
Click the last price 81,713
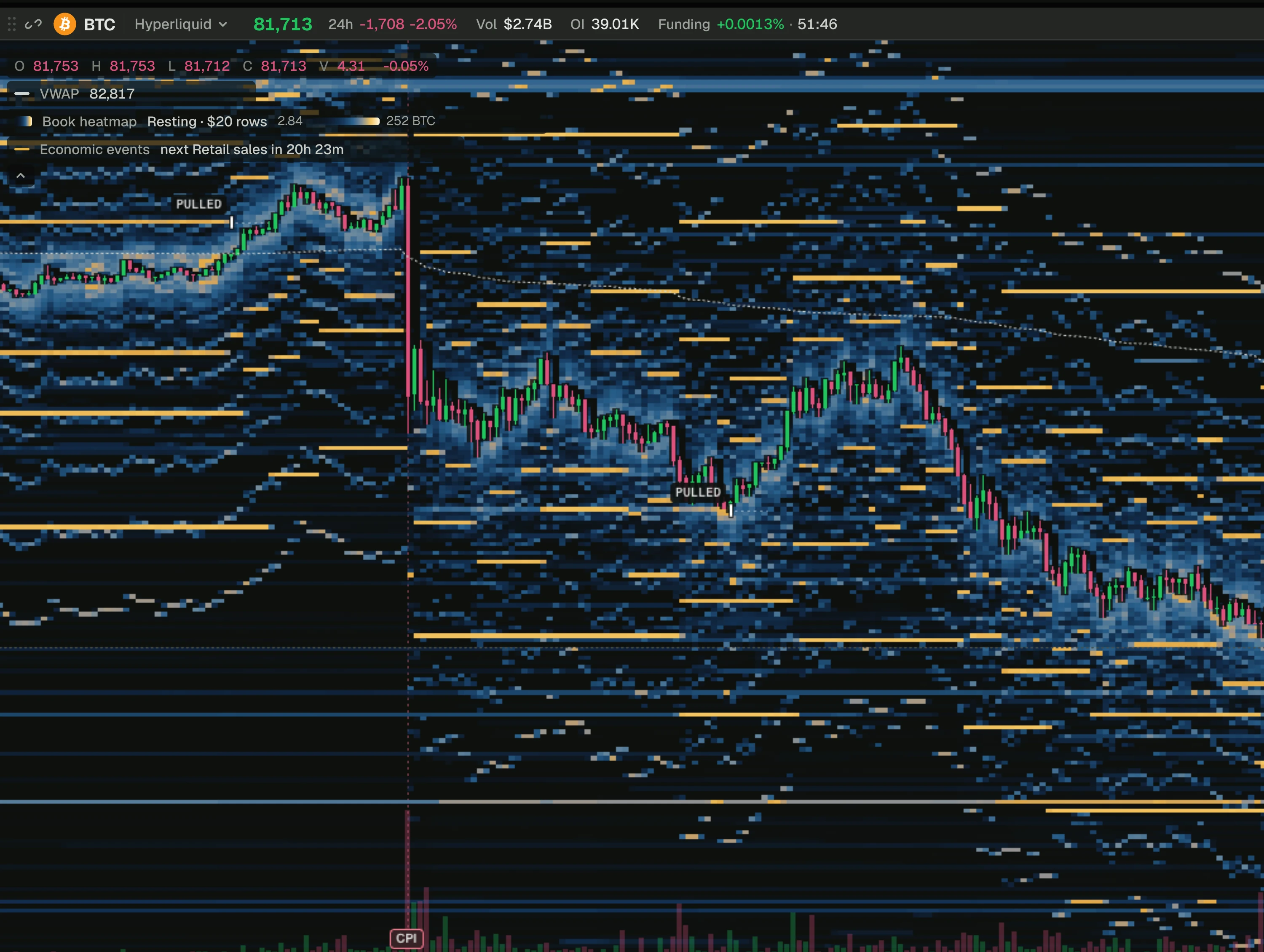(x=283, y=24)
